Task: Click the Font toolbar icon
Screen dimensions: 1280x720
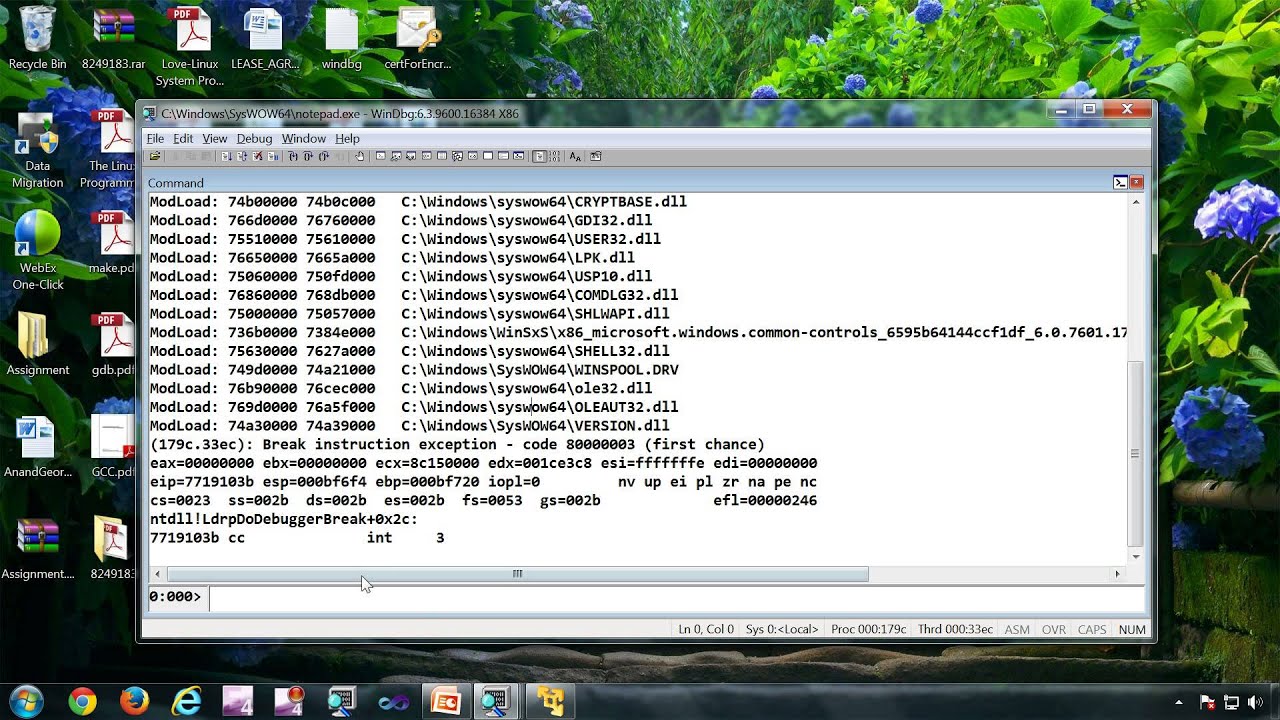Action: (575, 156)
